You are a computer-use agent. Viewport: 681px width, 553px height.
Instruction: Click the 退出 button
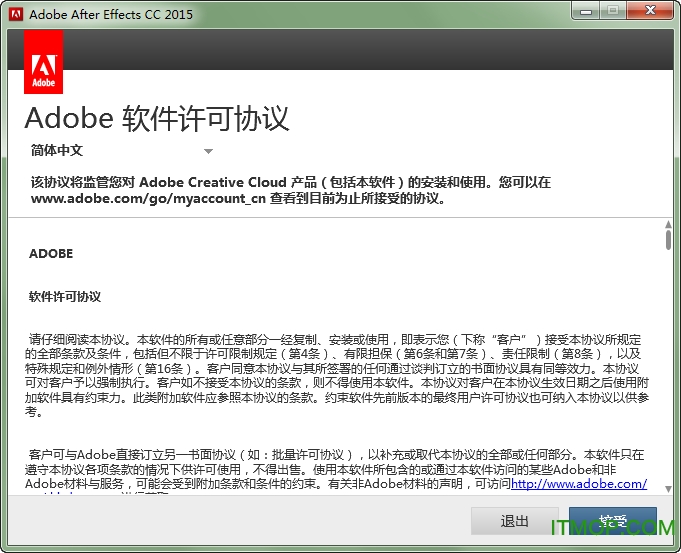pyautogui.click(x=515, y=520)
